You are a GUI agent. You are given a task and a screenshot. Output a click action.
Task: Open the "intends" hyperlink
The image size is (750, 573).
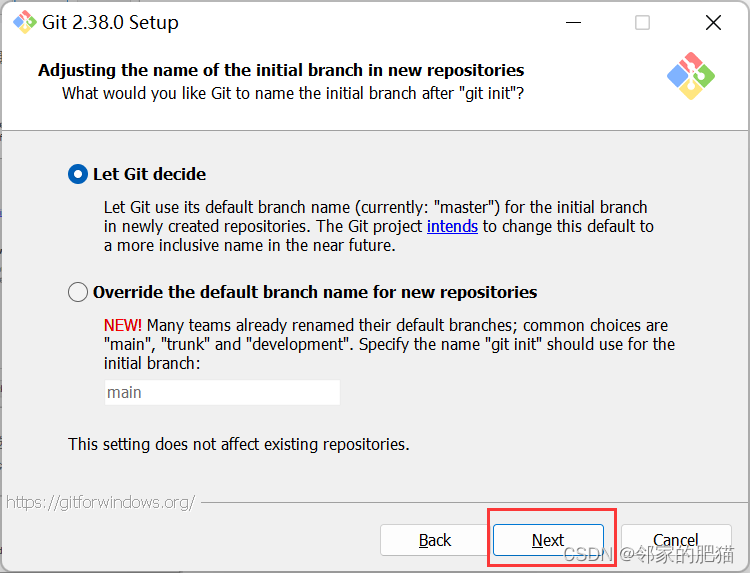pyautogui.click(x=452, y=226)
